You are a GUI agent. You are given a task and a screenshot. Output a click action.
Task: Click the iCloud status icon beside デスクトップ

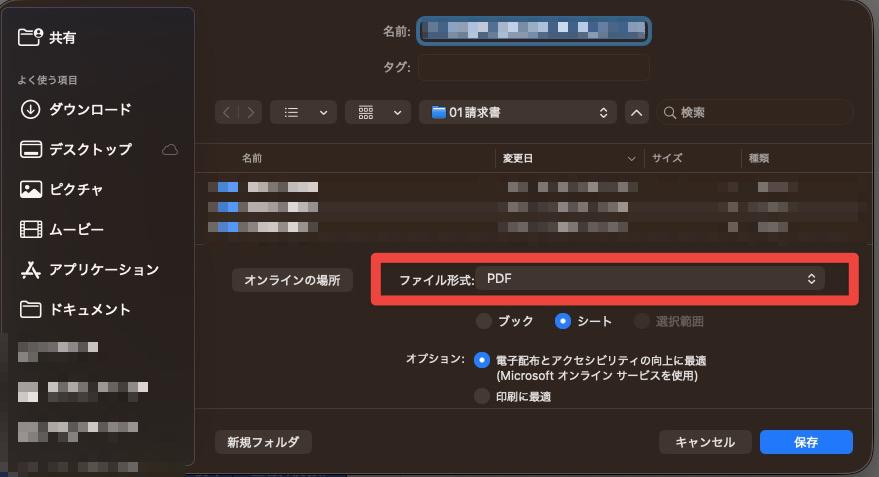[170, 150]
